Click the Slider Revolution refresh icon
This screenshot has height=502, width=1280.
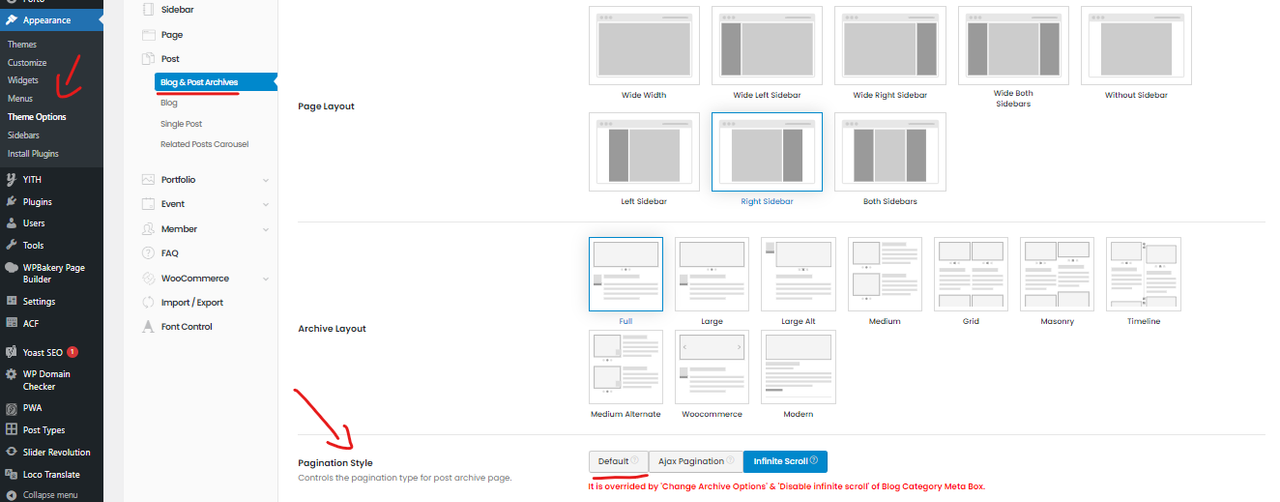coord(12,452)
